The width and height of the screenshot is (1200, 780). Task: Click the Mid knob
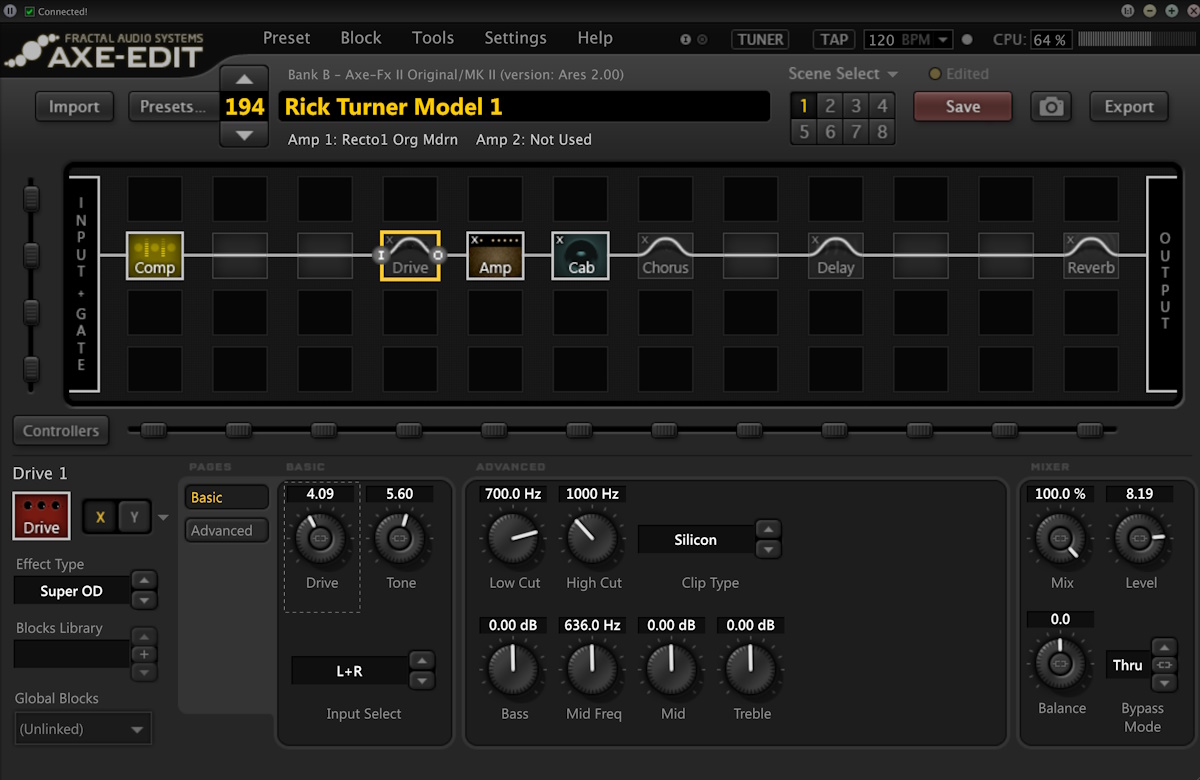coord(673,669)
